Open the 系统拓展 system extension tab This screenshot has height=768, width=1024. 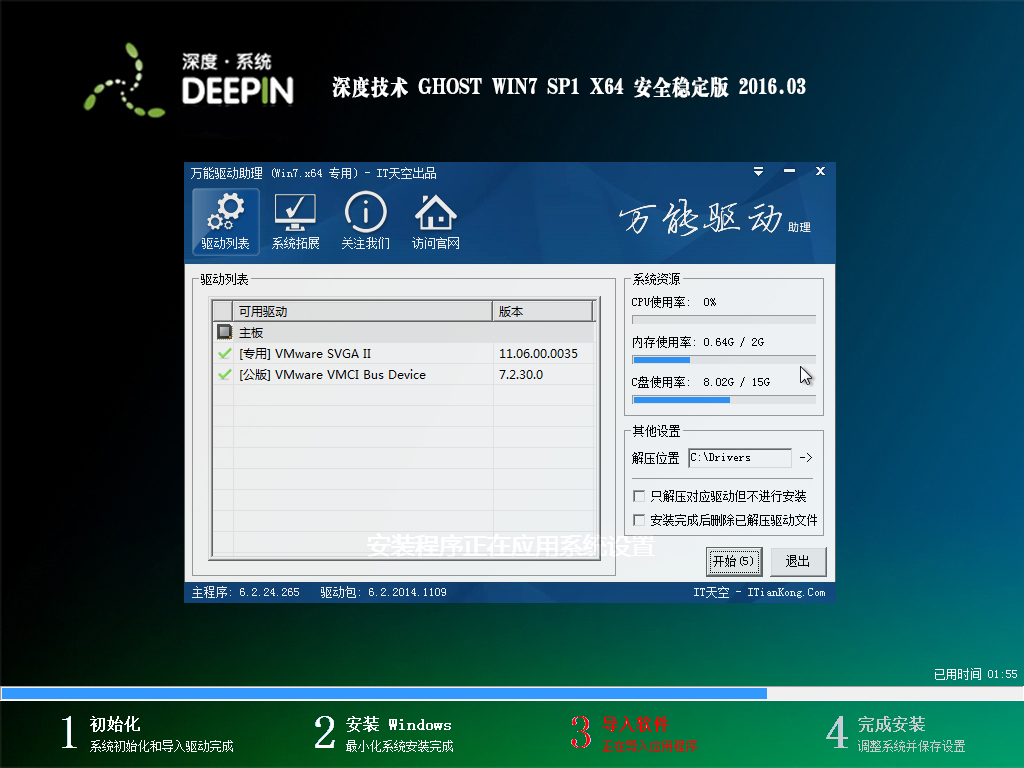coord(295,221)
